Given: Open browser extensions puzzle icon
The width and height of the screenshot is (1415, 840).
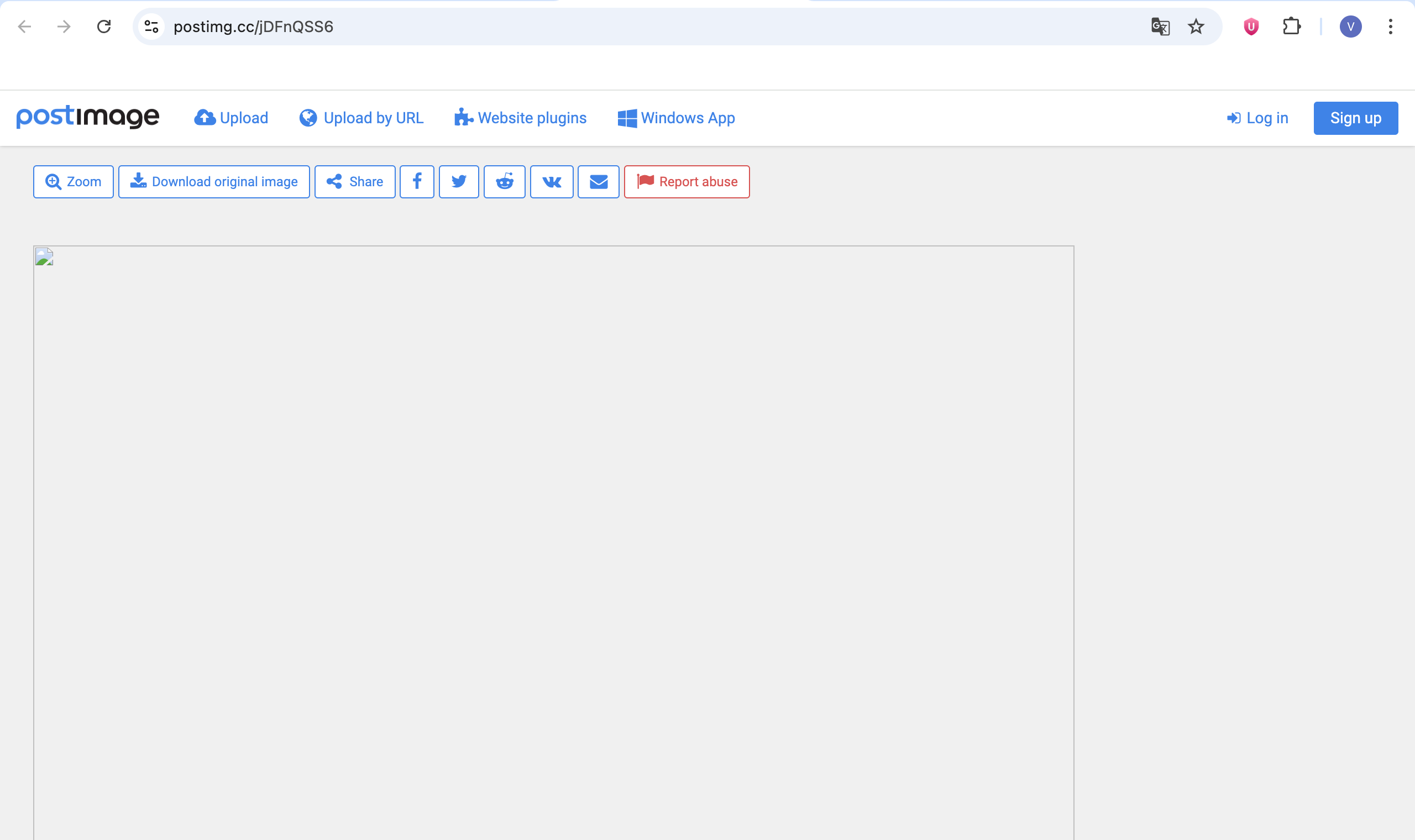Looking at the screenshot, I should pos(1291,27).
